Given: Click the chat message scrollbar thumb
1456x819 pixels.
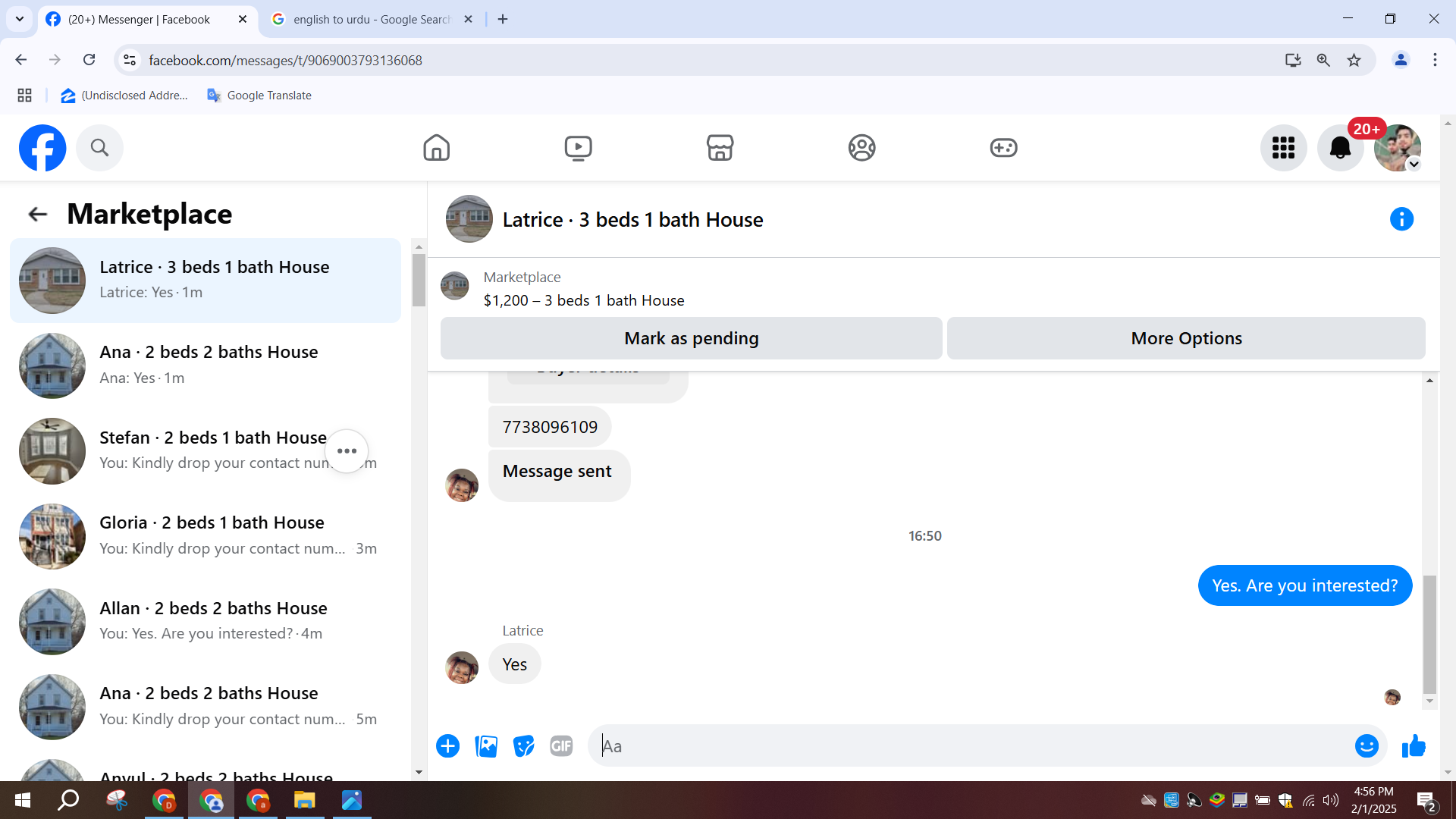Looking at the screenshot, I should (1429, 634).
